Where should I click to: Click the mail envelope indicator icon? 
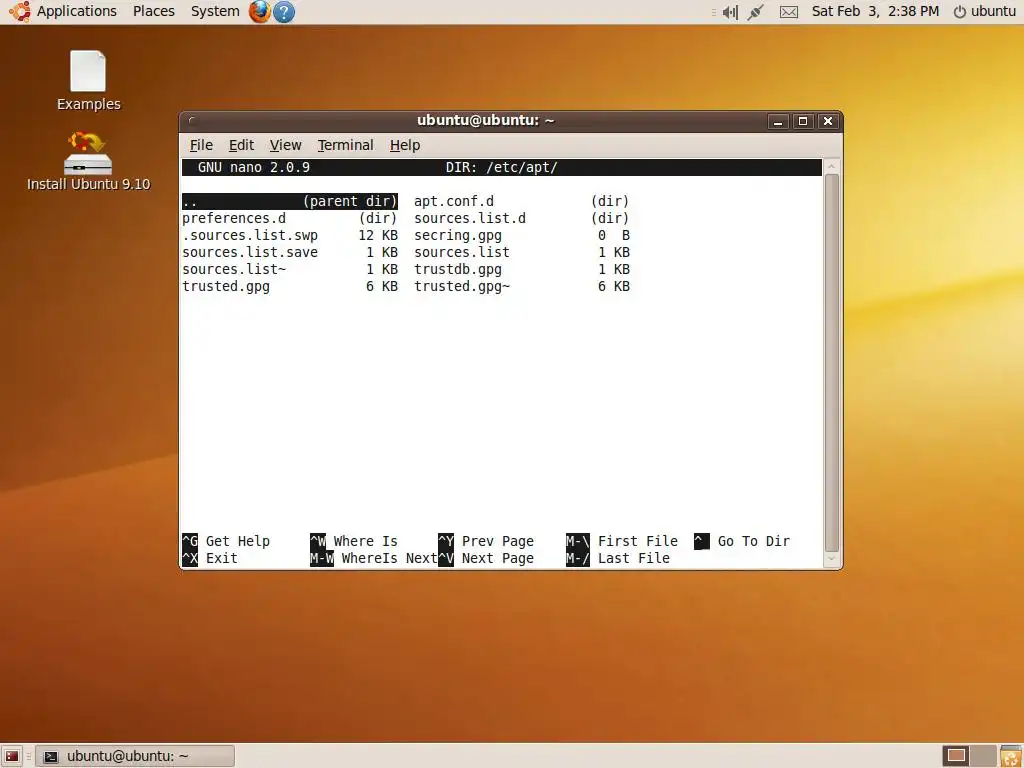(x=789, y=12)
